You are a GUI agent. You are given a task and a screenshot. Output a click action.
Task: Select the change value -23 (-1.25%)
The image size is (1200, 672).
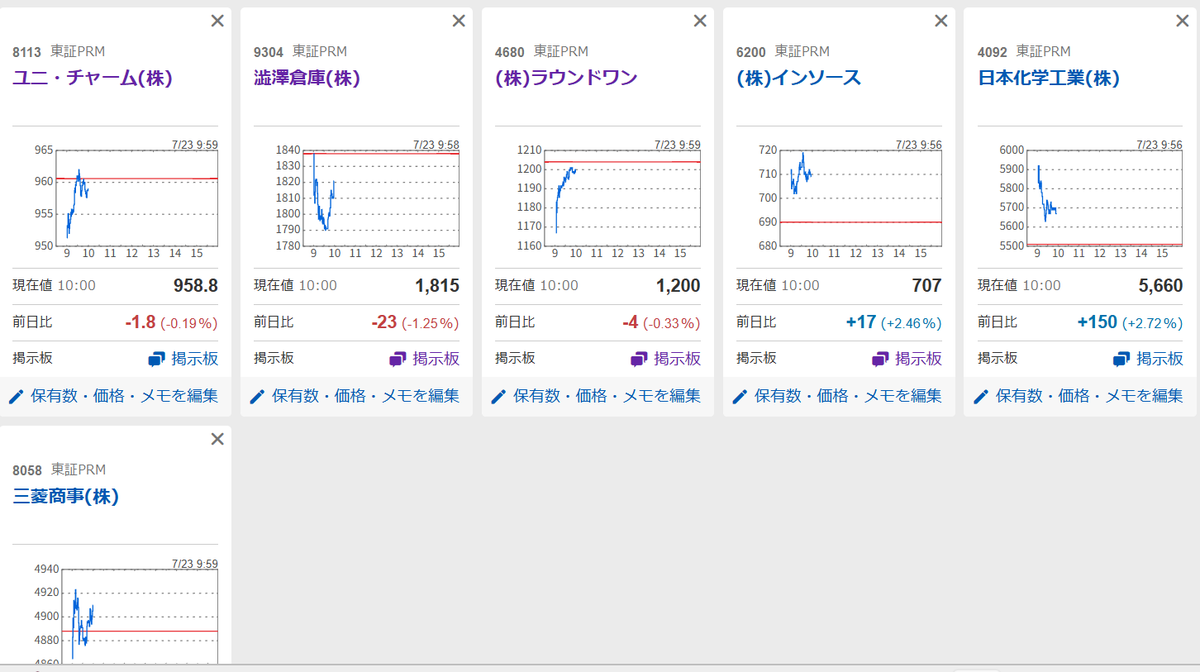[x=415, y=323]
